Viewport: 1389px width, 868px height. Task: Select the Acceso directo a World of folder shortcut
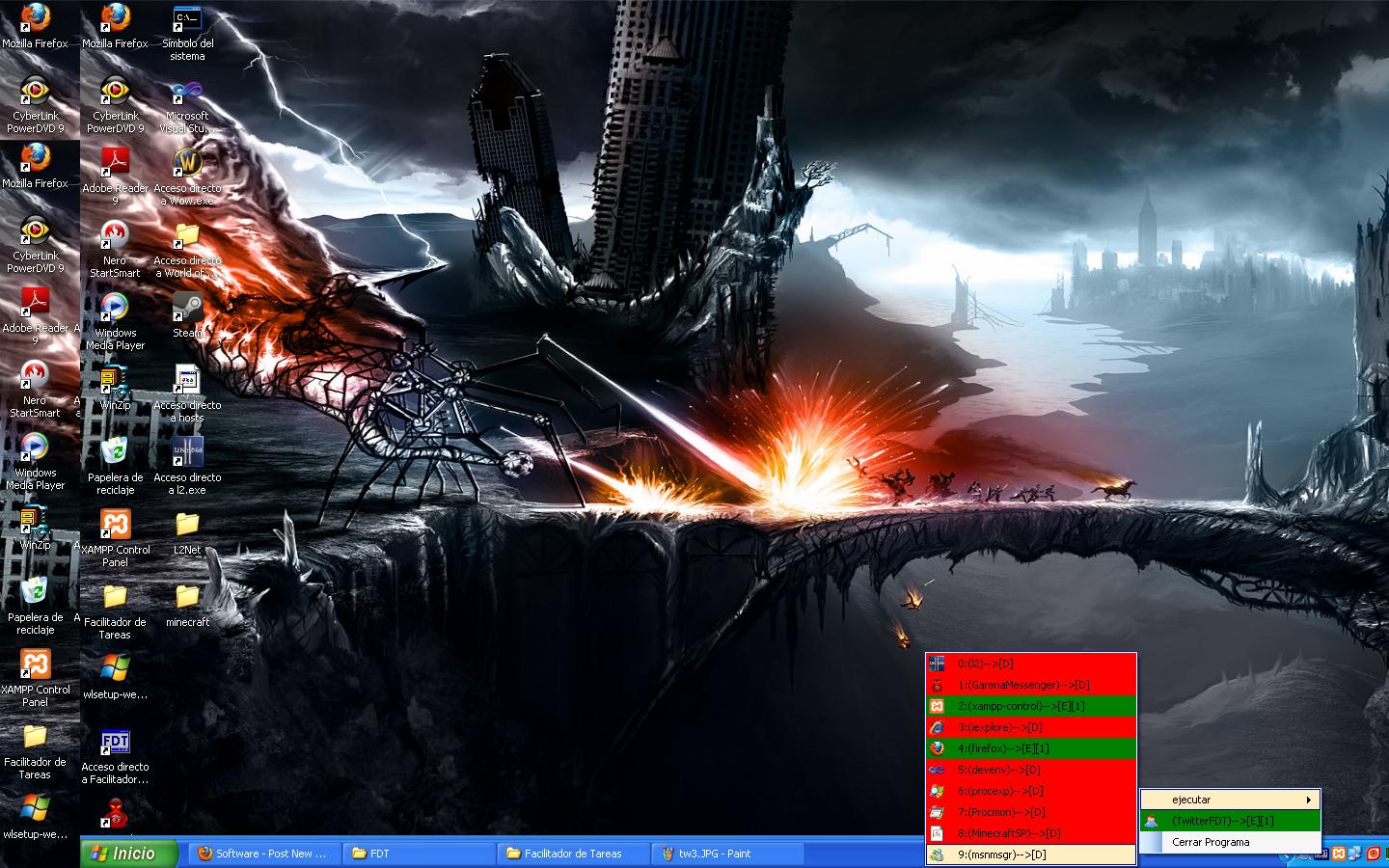pos(187,251)
